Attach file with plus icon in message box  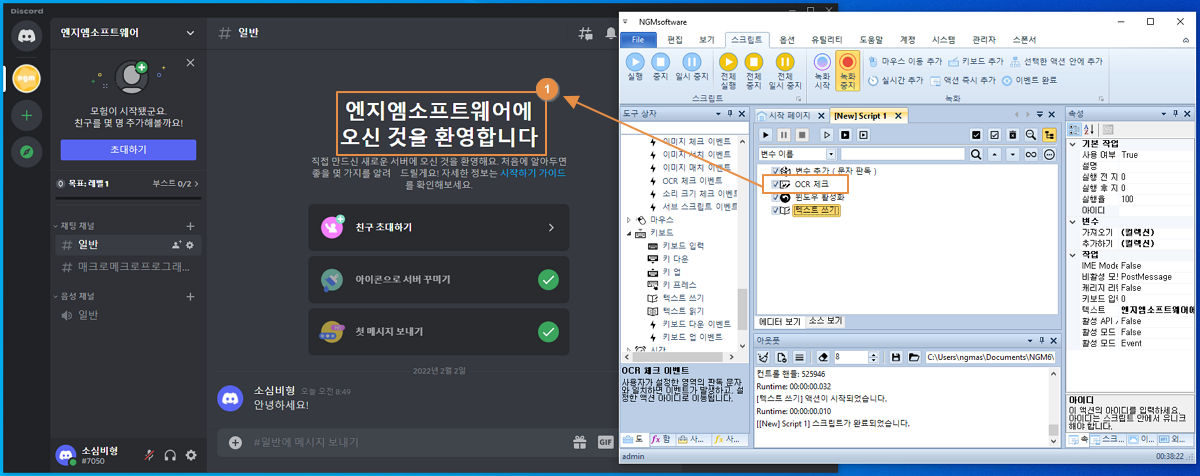pyautogui.click(x=236, y=442)
